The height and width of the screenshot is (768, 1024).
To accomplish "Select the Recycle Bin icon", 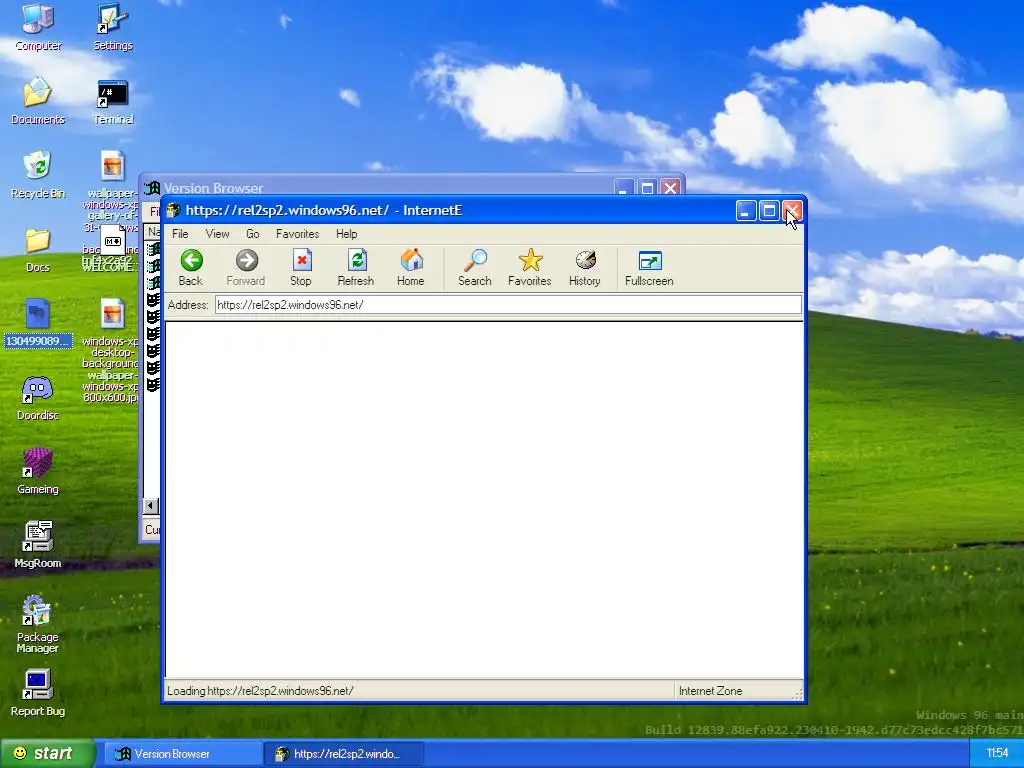I will coord(38,175).
